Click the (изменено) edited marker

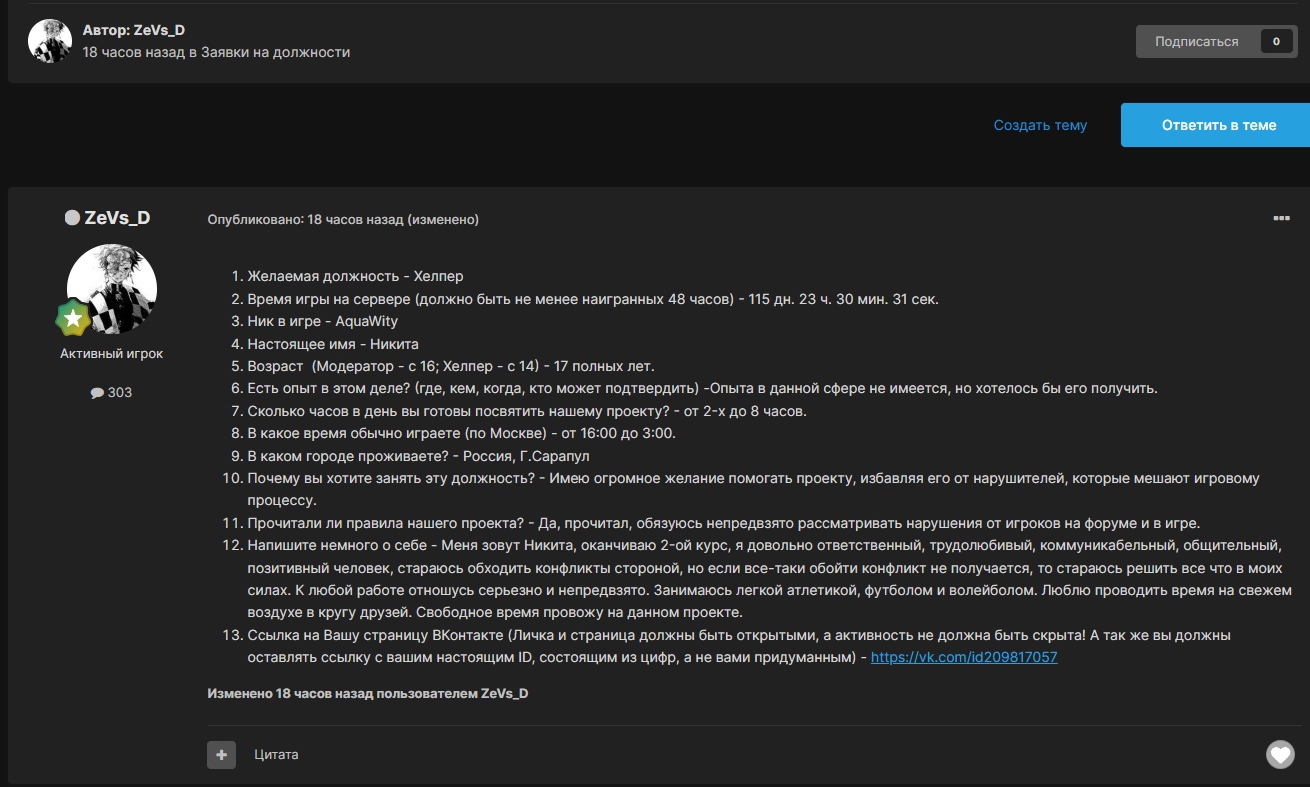pyautogui.click(x=442, y=219)
